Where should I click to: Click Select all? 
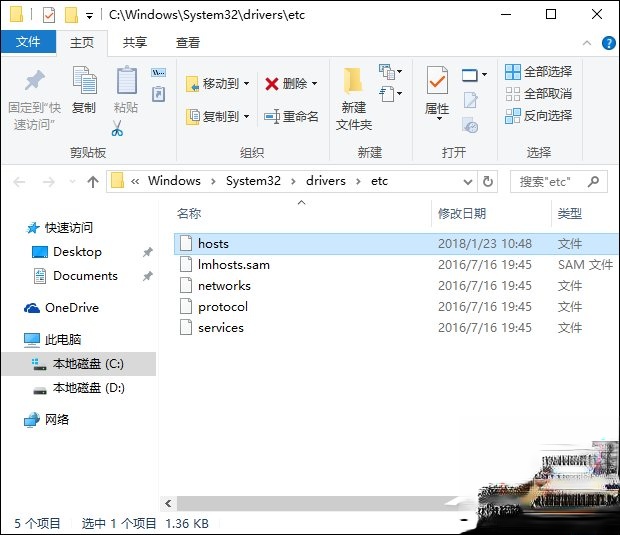pyautogui.click(x=539, y=72)
